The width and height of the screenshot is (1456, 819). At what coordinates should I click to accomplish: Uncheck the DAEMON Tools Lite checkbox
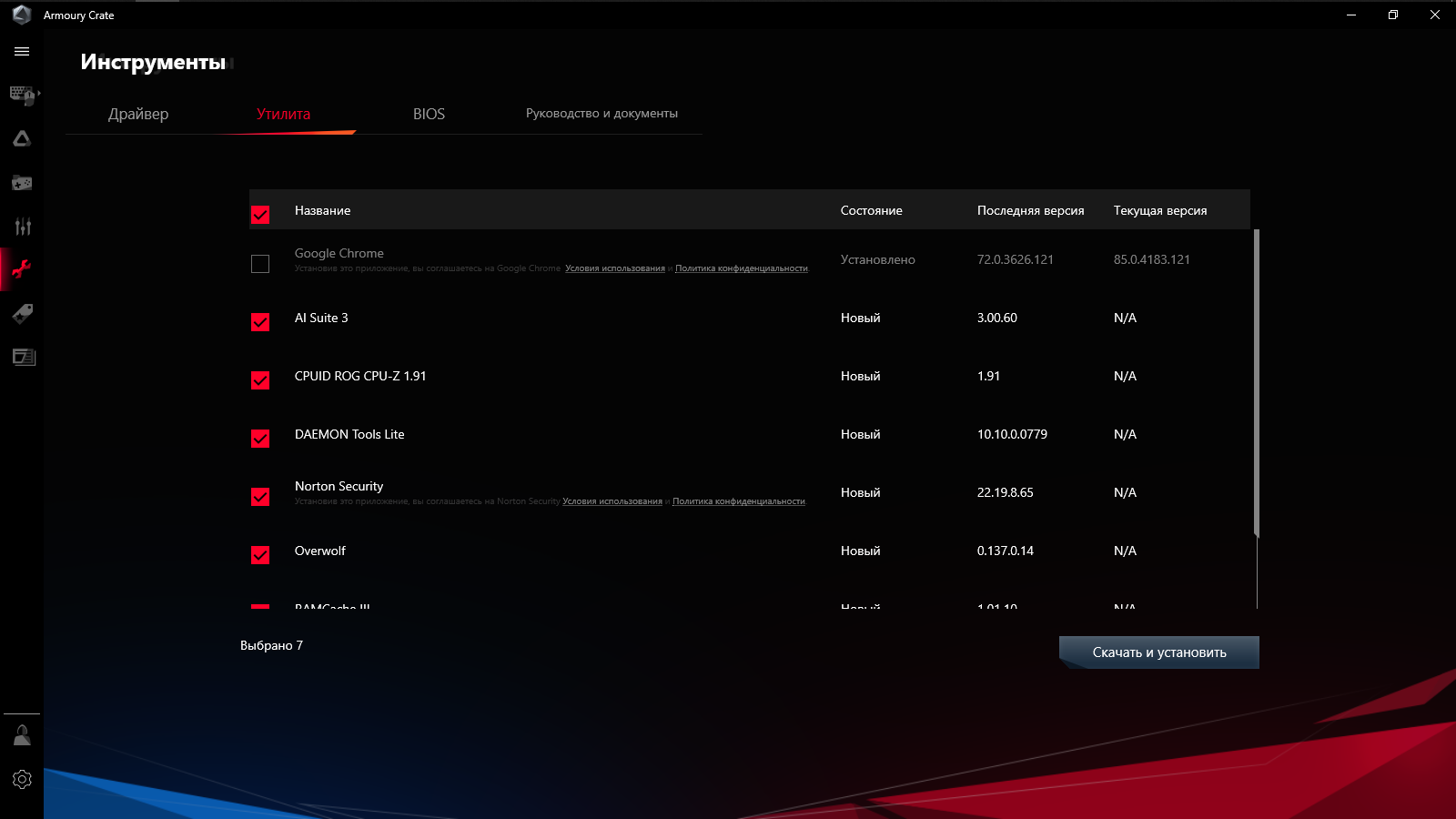click(260, 438)
